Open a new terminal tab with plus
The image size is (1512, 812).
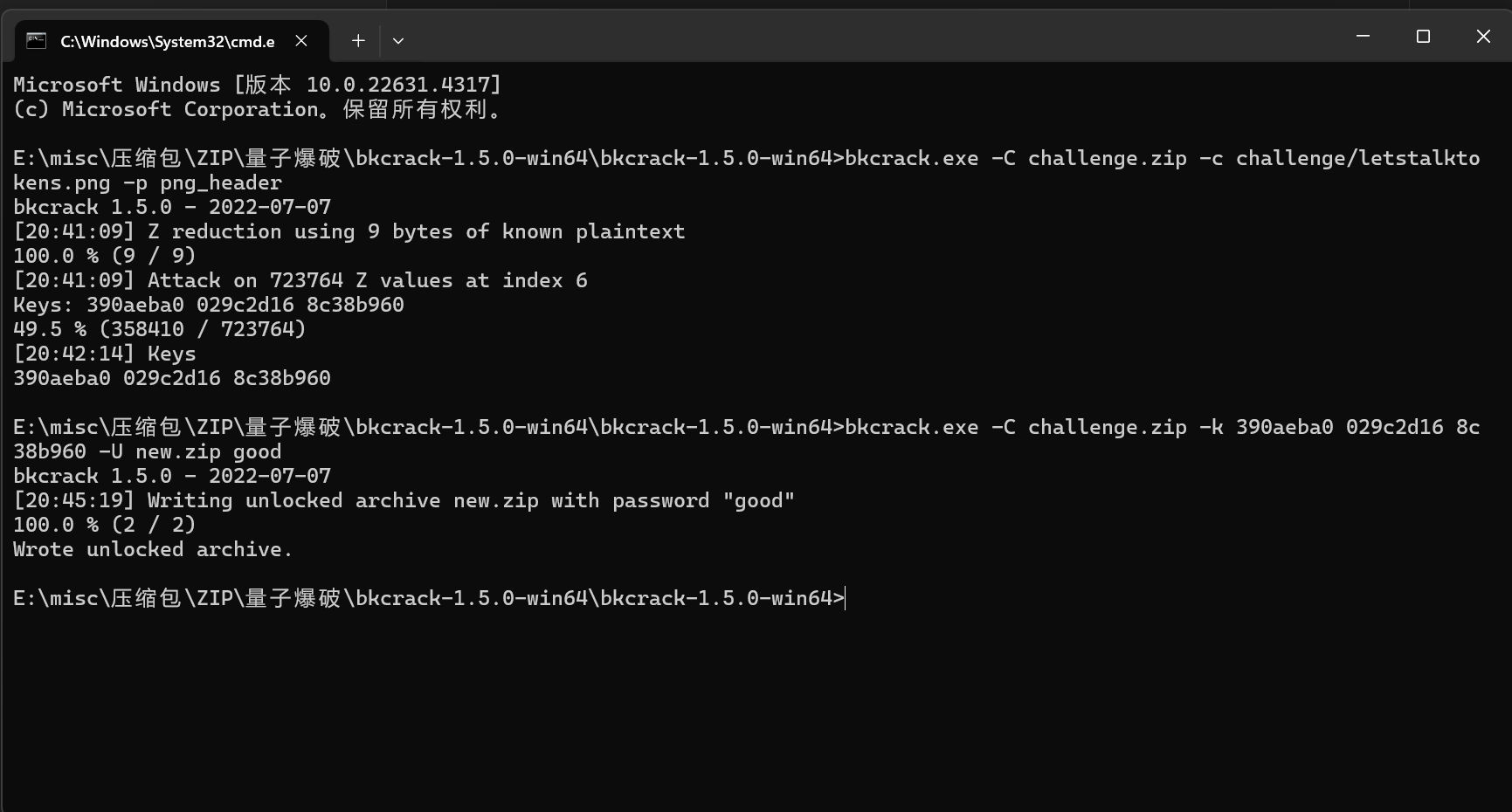pyautogui.click(x=358, y=40)
